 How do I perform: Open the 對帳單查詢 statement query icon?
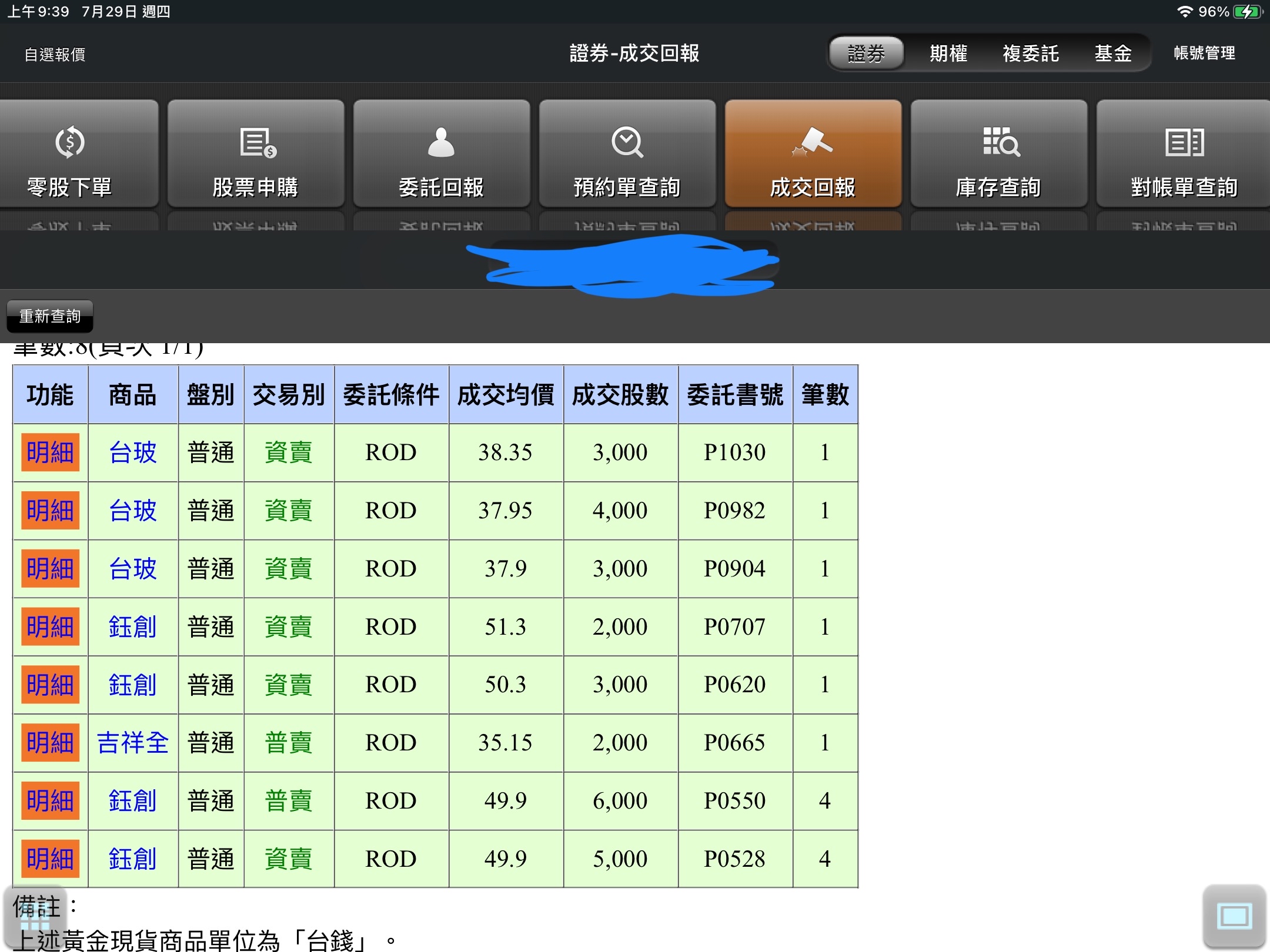click(1184, 143)
